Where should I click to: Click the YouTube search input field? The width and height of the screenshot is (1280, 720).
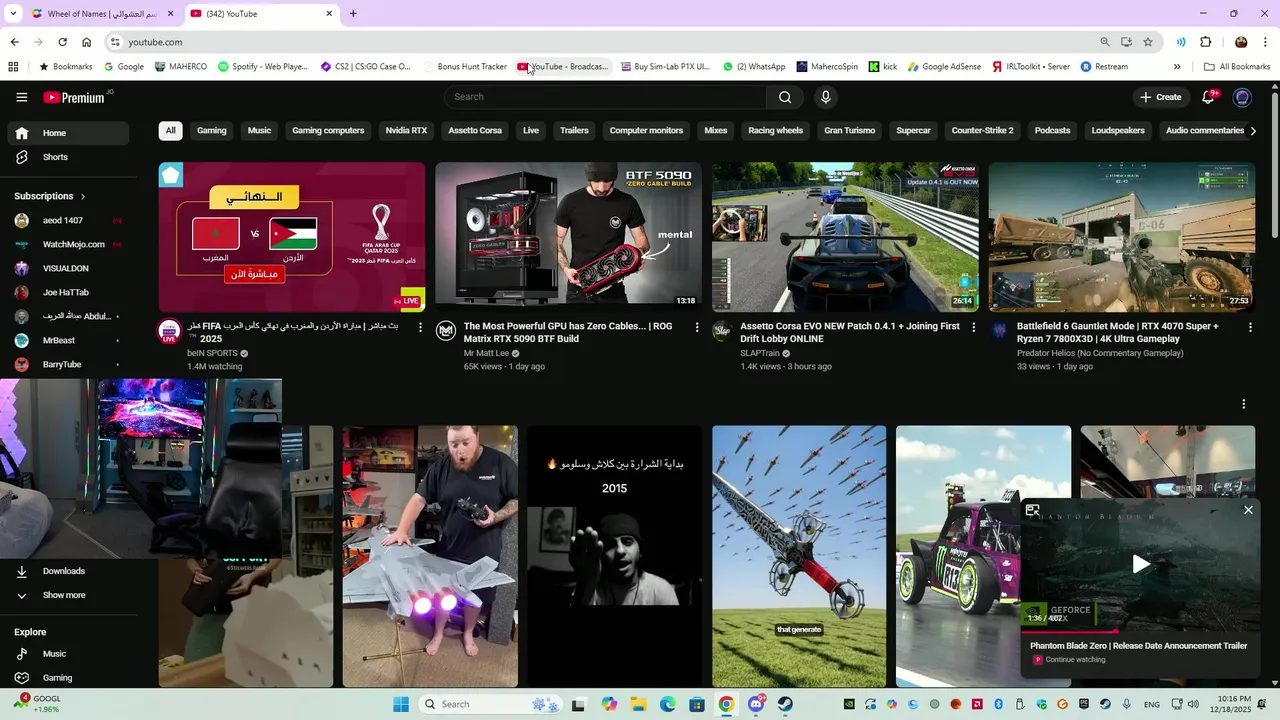tap(605, 97)
